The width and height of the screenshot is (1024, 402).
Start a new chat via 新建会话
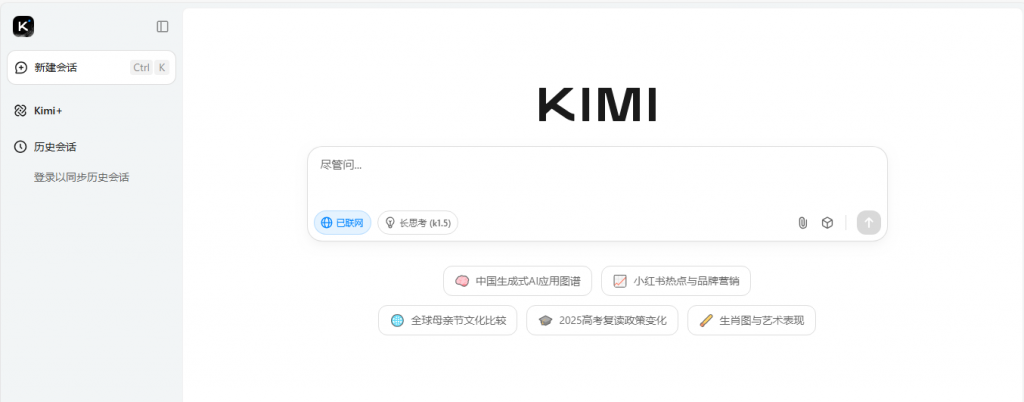(91, 67)
